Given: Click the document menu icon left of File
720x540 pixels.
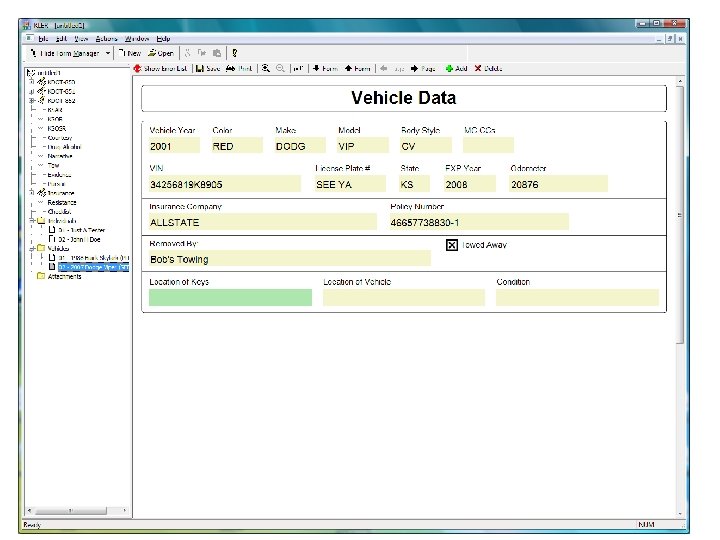Looking at the screenshot, I should (x=29, y=38).
